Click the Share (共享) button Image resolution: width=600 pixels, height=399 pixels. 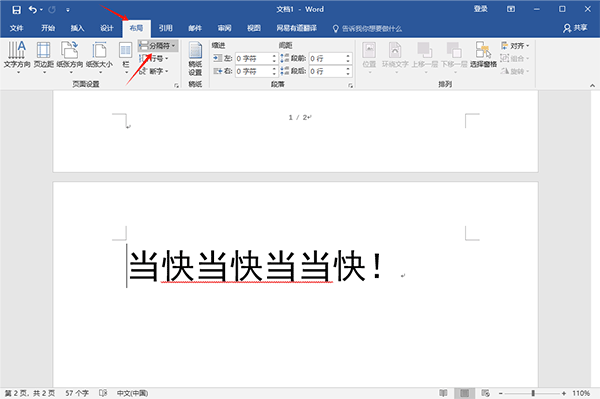pyautogui.click(x=575, y=28)
